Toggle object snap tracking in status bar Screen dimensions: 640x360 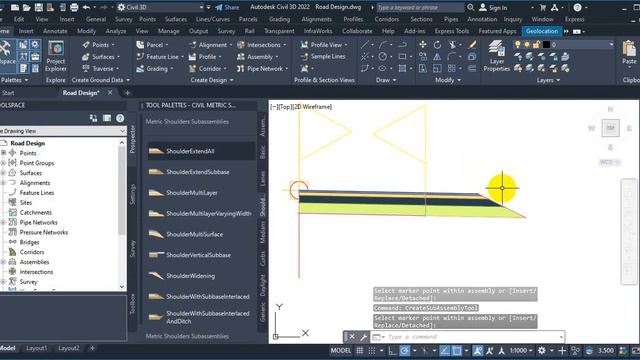pyautogui.click(x=444, y=351)
